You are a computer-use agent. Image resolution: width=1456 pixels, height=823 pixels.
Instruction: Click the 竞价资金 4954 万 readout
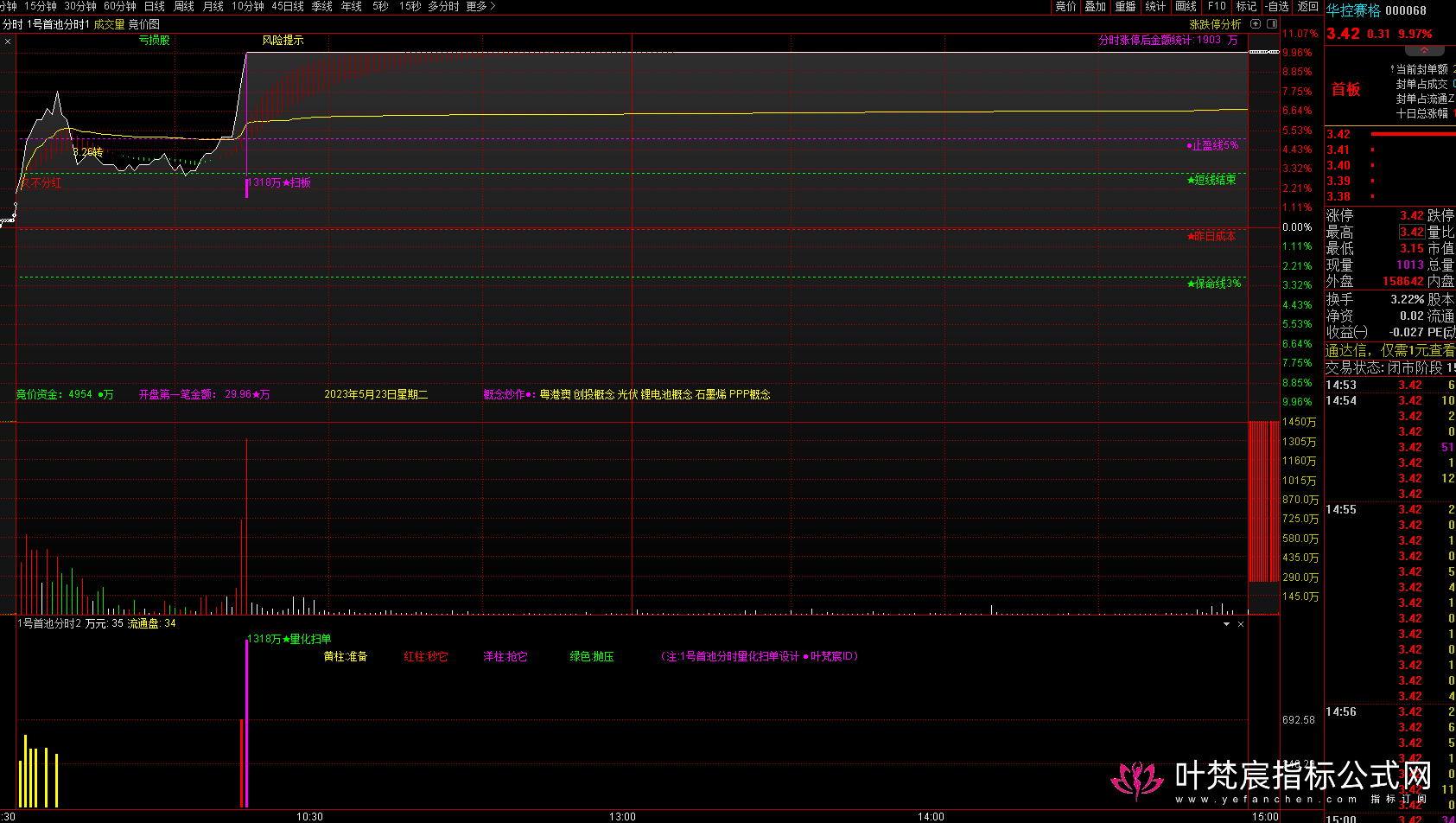65,394
